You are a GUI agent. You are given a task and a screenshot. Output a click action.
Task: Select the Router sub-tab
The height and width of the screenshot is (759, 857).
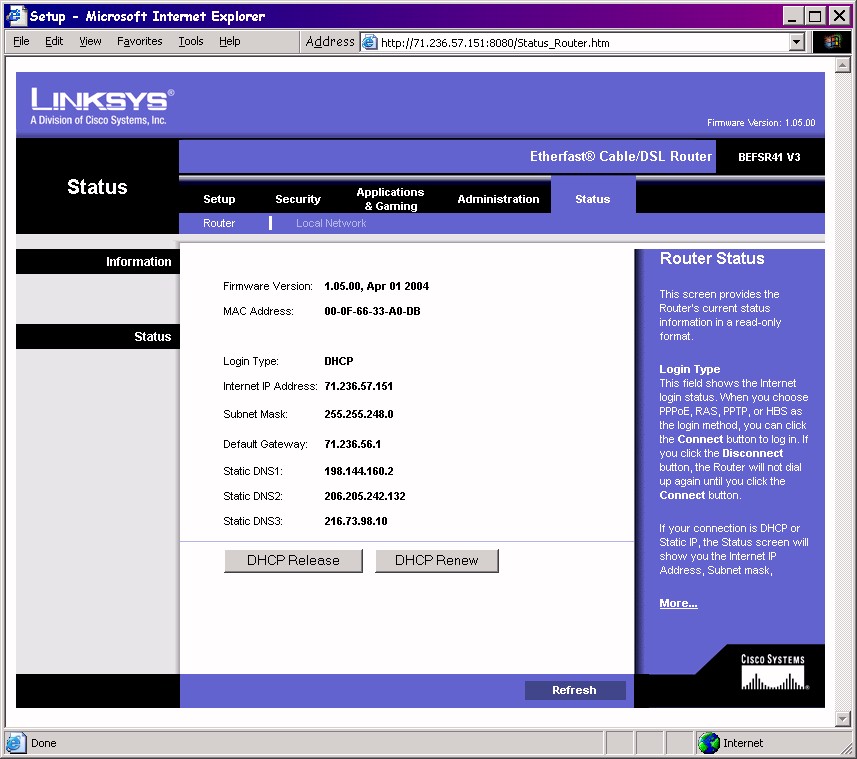click(x=219, y=223)
